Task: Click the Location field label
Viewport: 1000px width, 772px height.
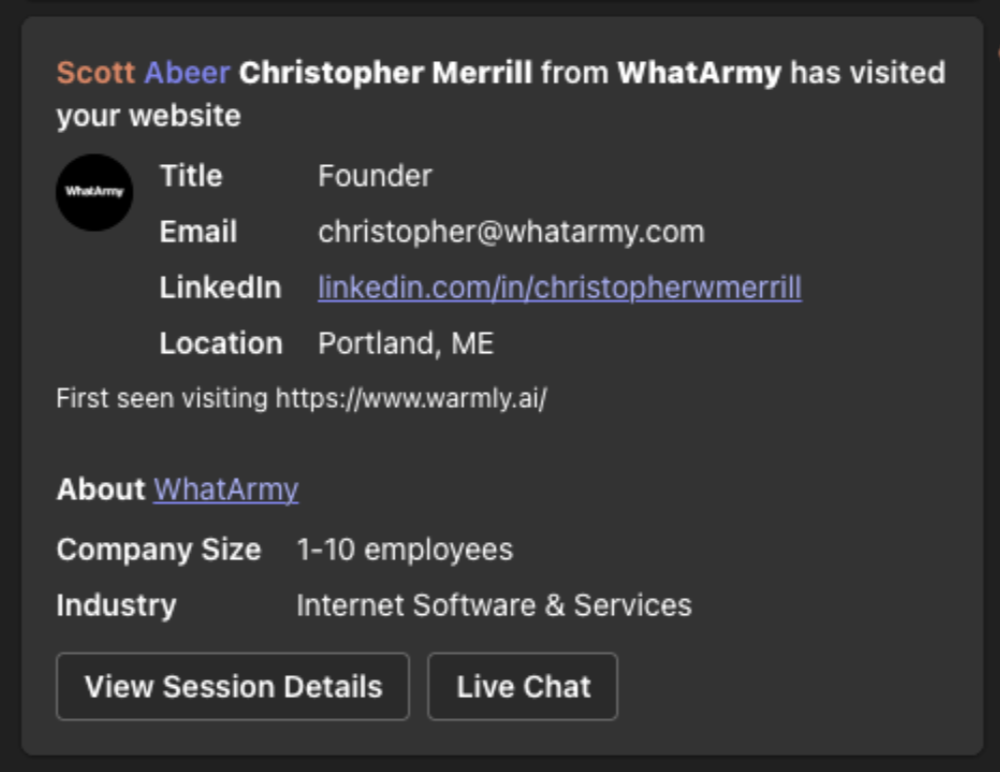Action: tap(220, 344)
